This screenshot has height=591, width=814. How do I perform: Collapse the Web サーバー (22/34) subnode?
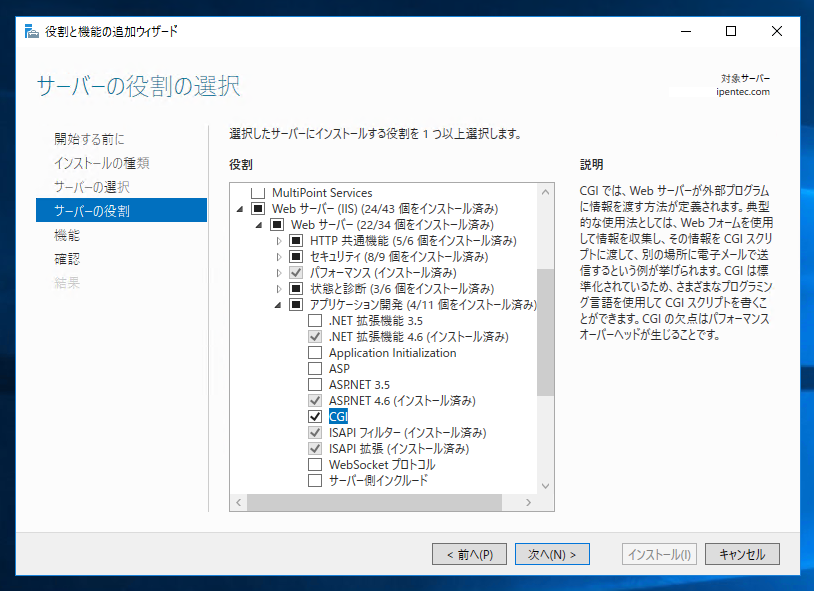259,225
